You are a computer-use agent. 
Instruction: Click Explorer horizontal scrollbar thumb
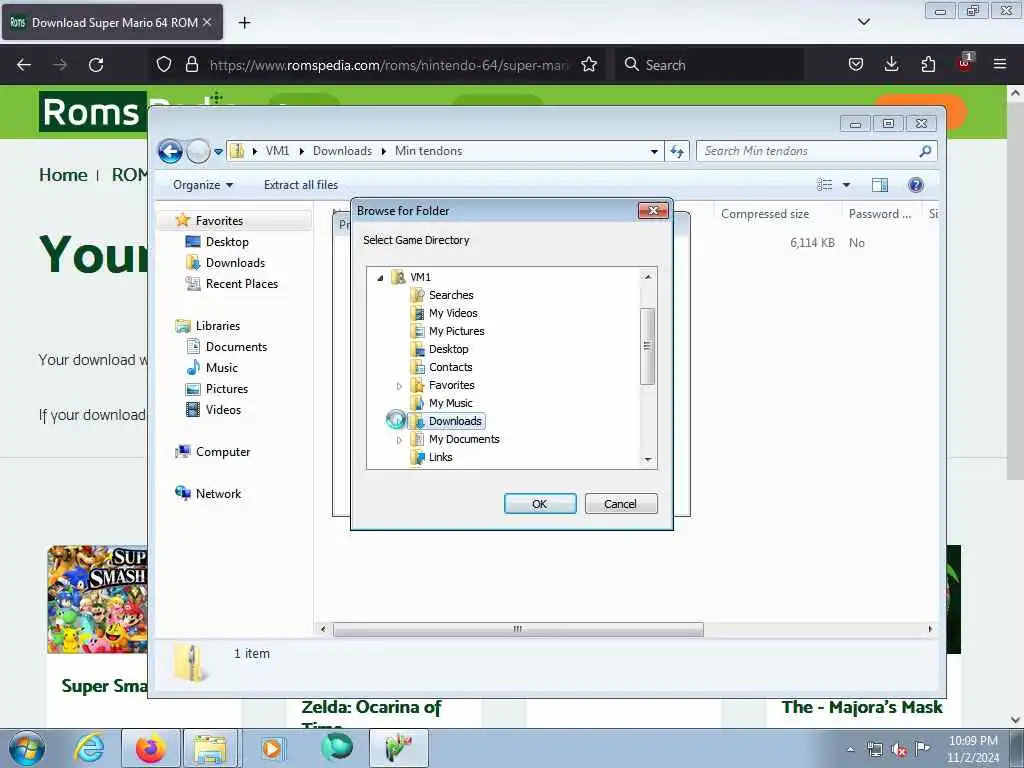519,629
